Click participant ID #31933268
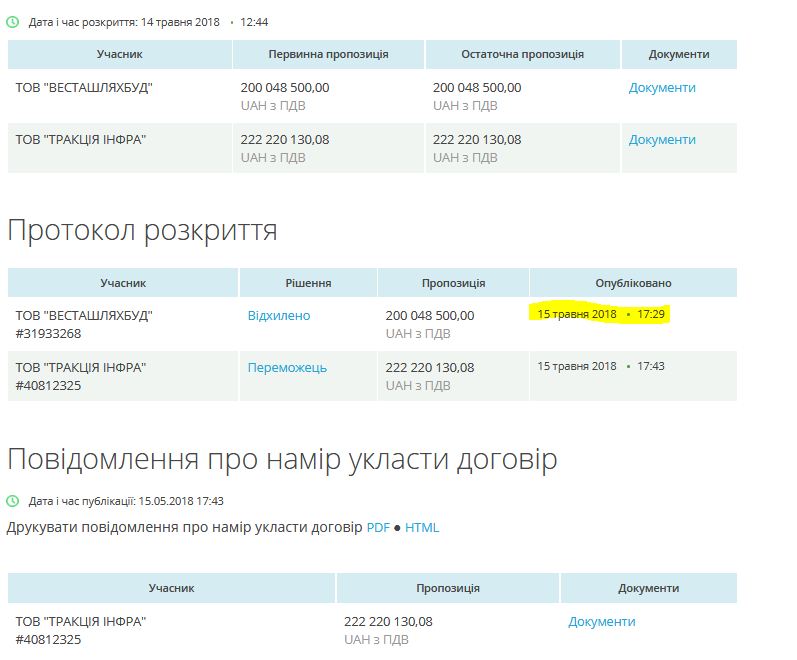The width and height of the screenshot is (797, 660). tap(48, 333)
